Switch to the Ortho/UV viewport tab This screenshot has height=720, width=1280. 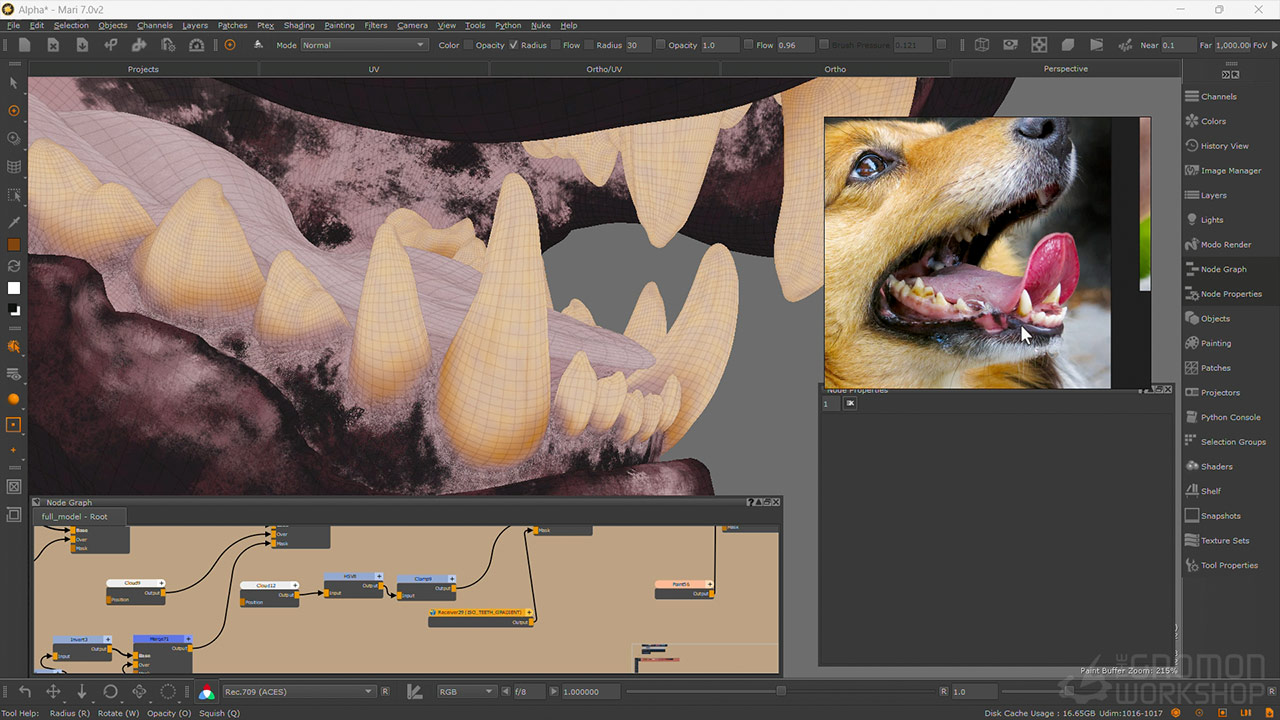pos(604,69)
